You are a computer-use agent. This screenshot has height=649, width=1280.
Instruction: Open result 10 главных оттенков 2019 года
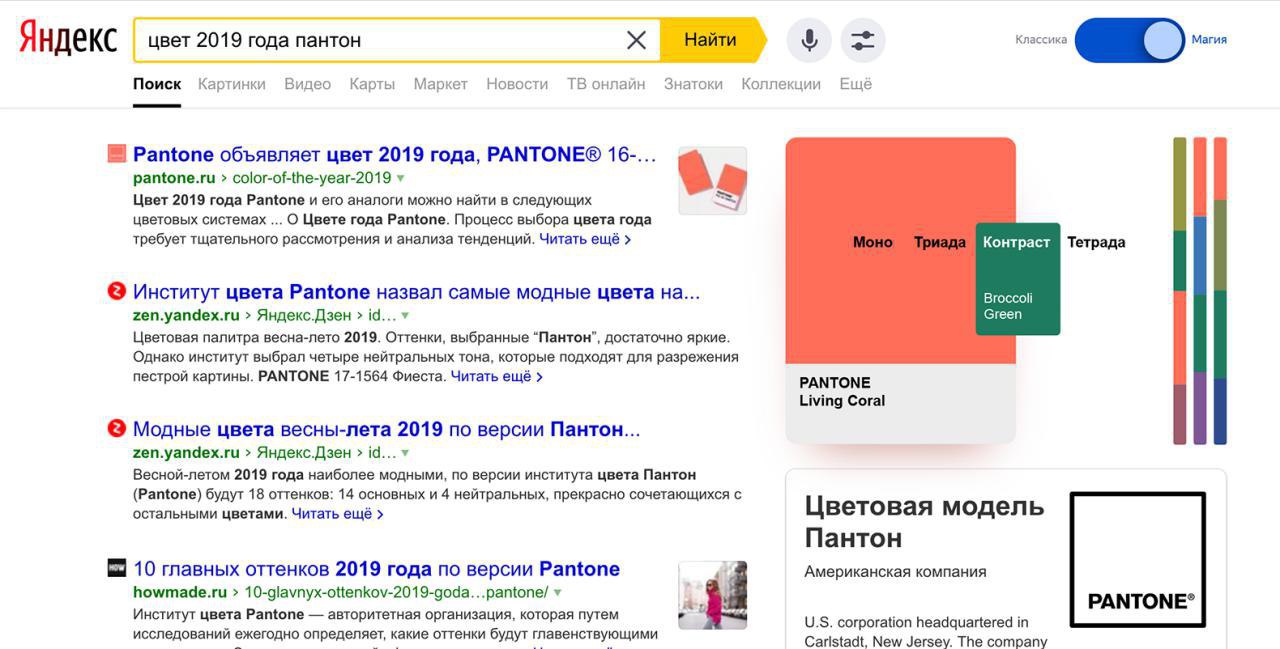click(x=377, y=569)
